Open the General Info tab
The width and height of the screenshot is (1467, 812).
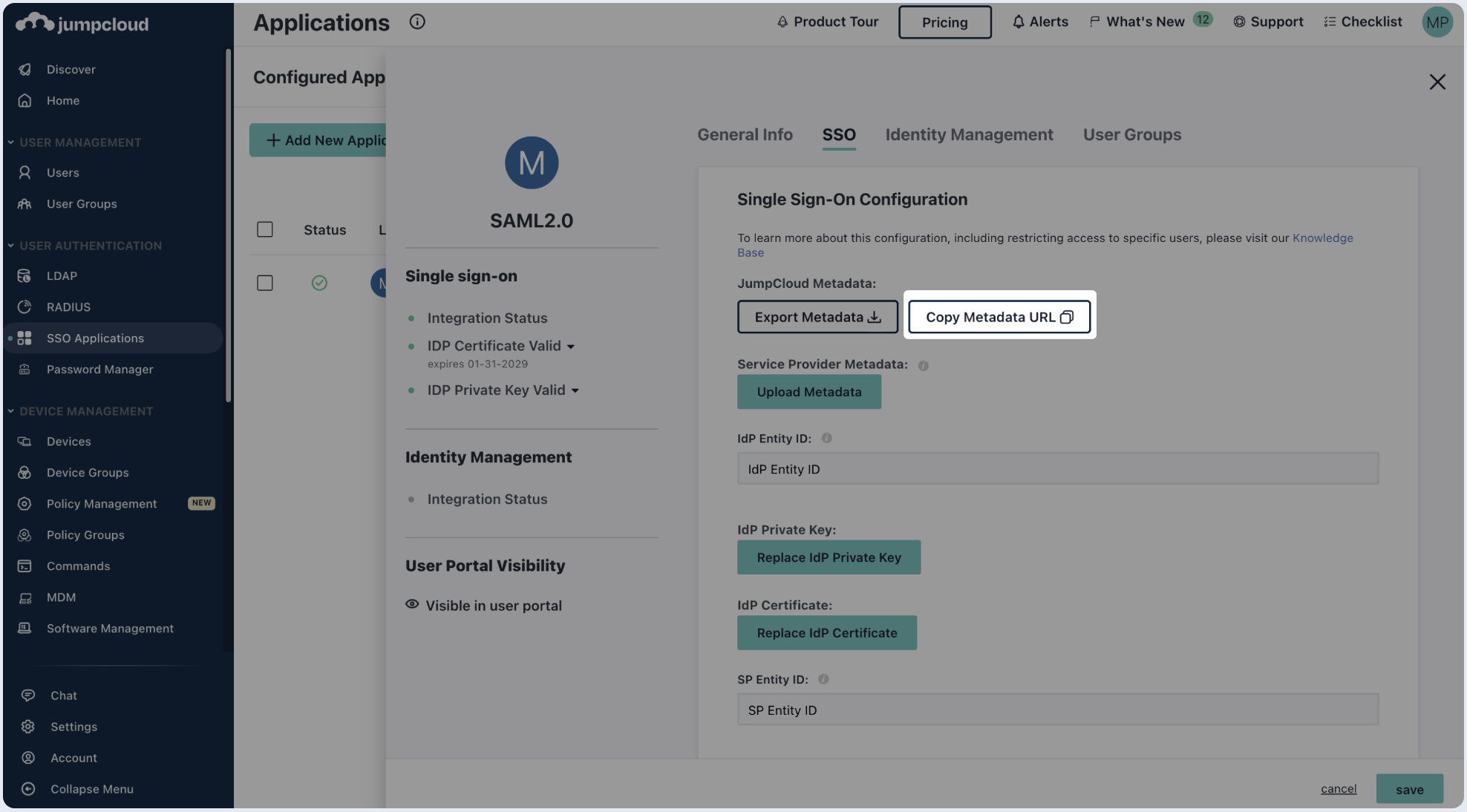point(745,134)
